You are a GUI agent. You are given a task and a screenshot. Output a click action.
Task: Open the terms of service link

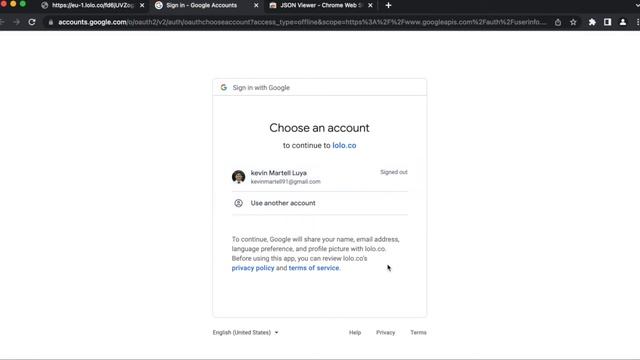(313, 268)
